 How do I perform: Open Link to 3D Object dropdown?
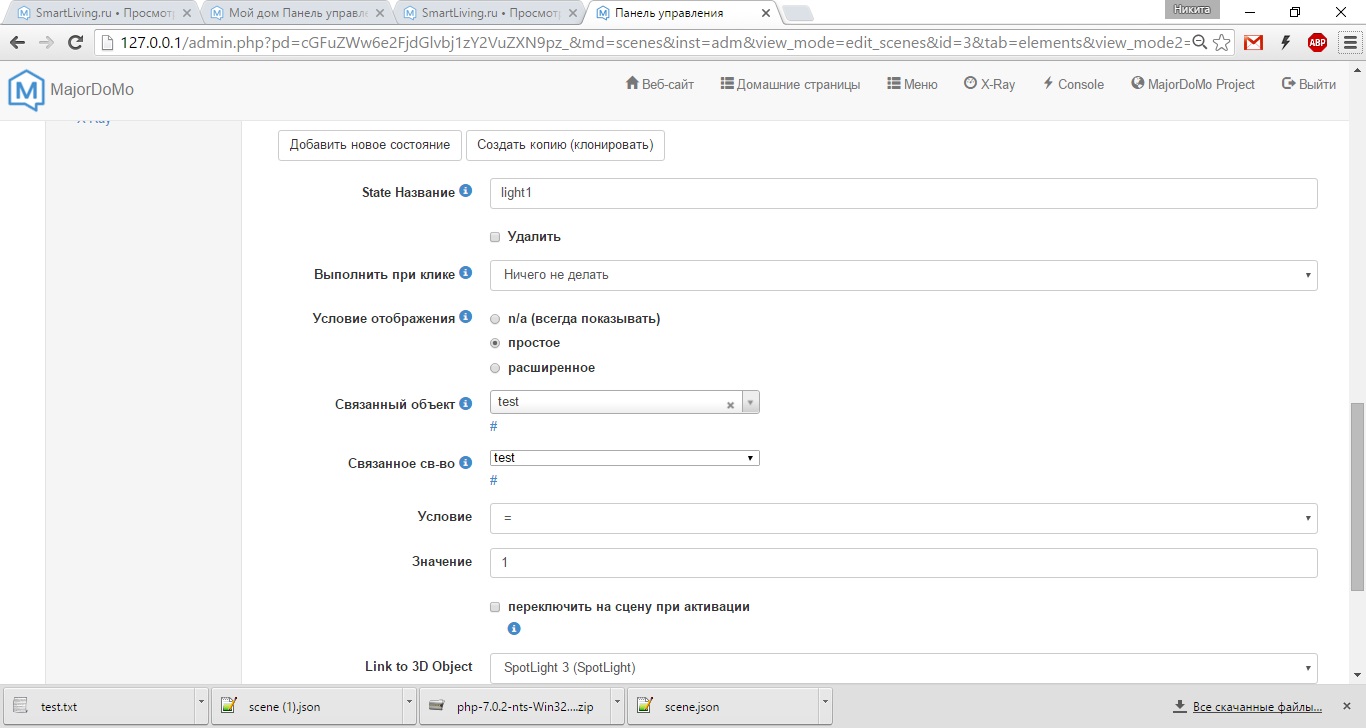point(903,668)
